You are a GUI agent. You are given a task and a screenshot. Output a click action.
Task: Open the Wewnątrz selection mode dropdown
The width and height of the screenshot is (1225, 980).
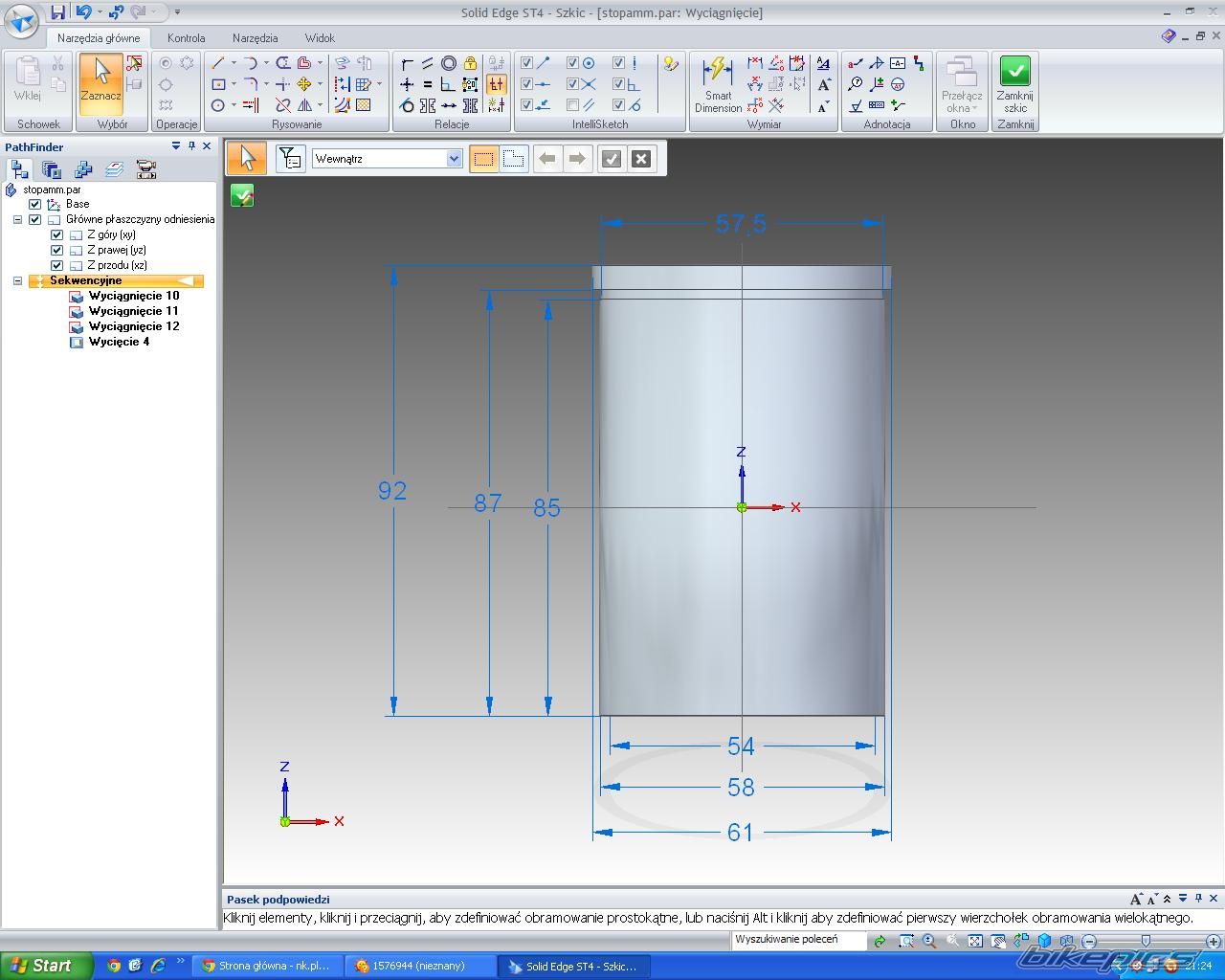[x=454, y=159]
